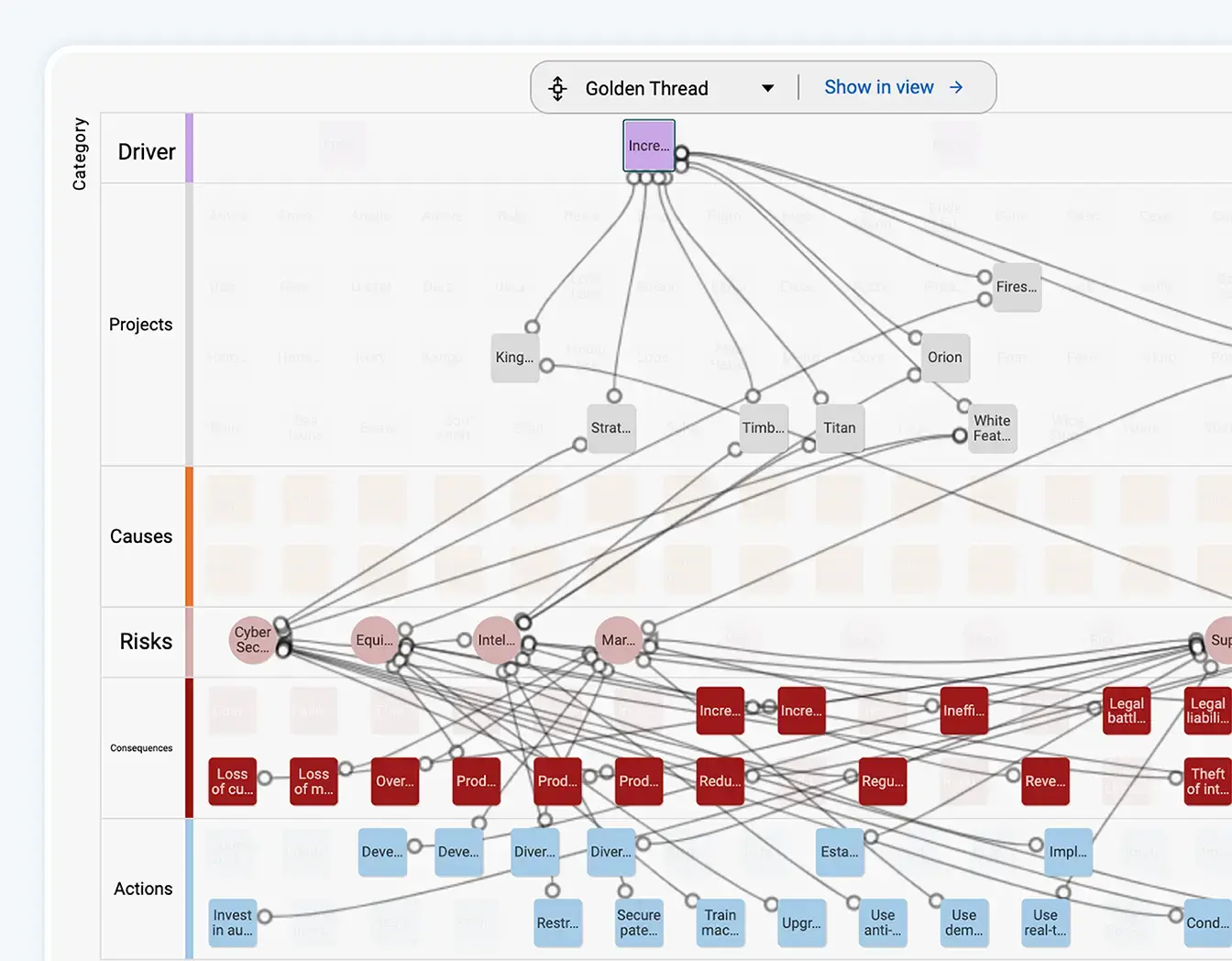This screenshot has height=961, width=1232.
Task: Select the purple Incre... driver node
Action: pos(648,145)
